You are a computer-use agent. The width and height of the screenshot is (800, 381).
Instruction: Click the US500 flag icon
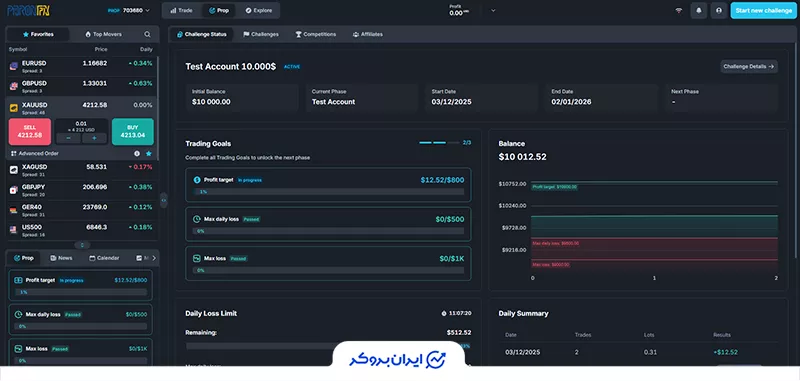(14, 230)
